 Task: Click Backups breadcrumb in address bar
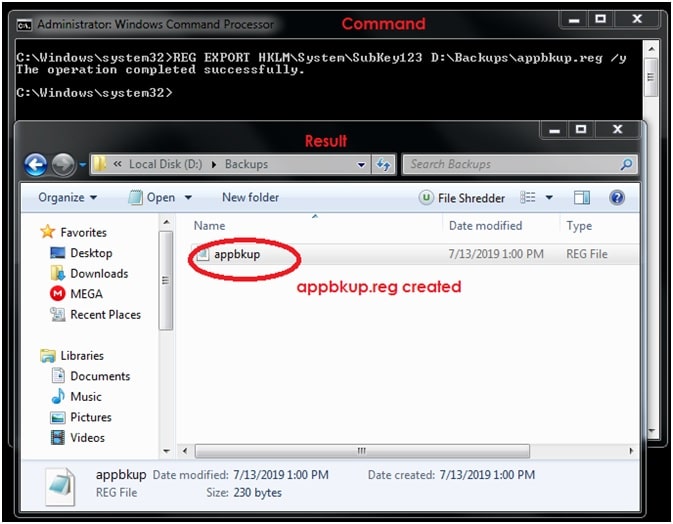coord(246,164)
